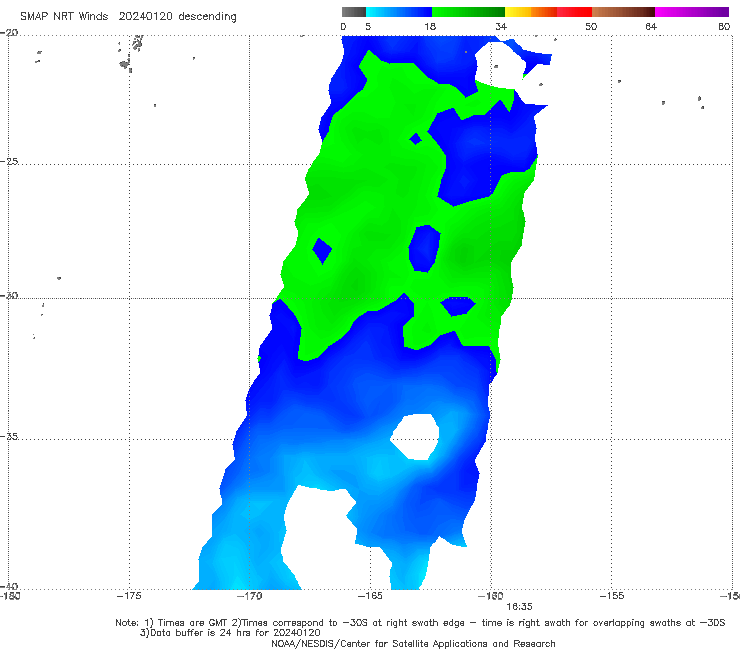The image size is (740, 650).
Task: Click the title text 'SMAP NRT Winds'
Action: click(x=64, y=16)
